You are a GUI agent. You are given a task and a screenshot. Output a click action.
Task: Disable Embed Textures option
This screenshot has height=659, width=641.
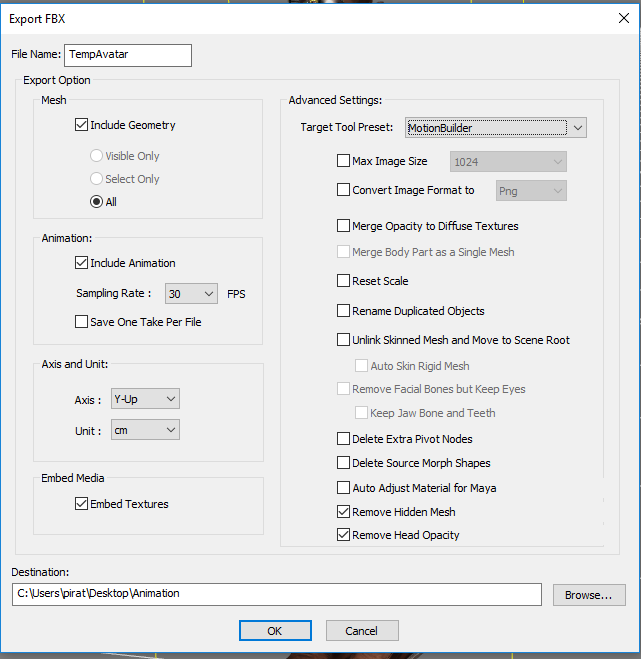tap(81, 503)
